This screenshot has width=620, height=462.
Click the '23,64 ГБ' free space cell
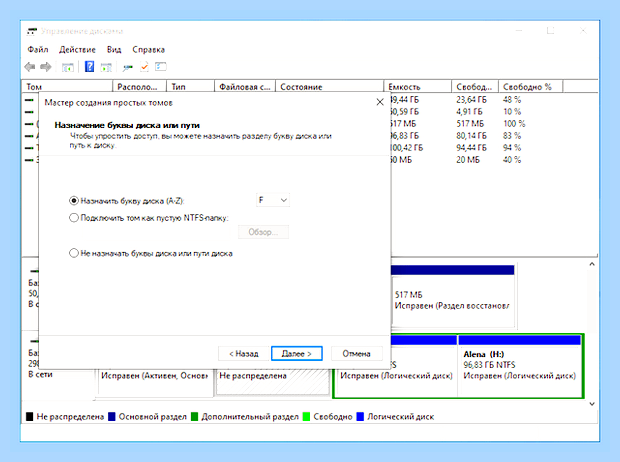(x=471, y=100)
